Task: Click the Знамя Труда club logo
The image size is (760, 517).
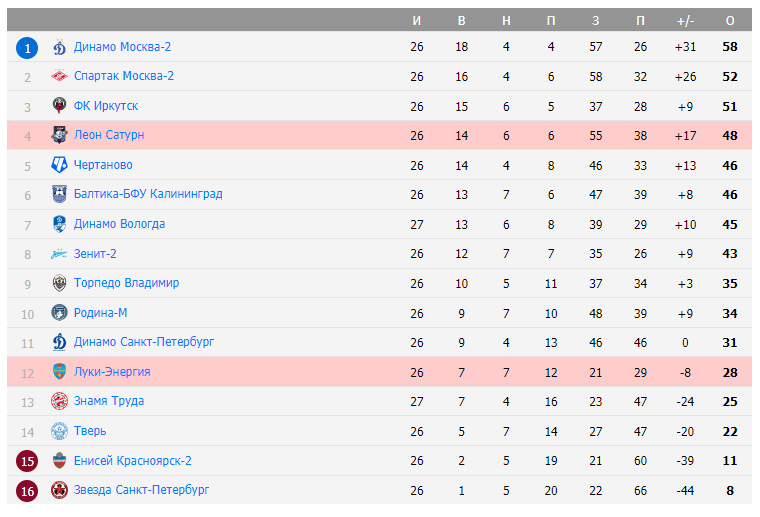Action: click(59, 401)
